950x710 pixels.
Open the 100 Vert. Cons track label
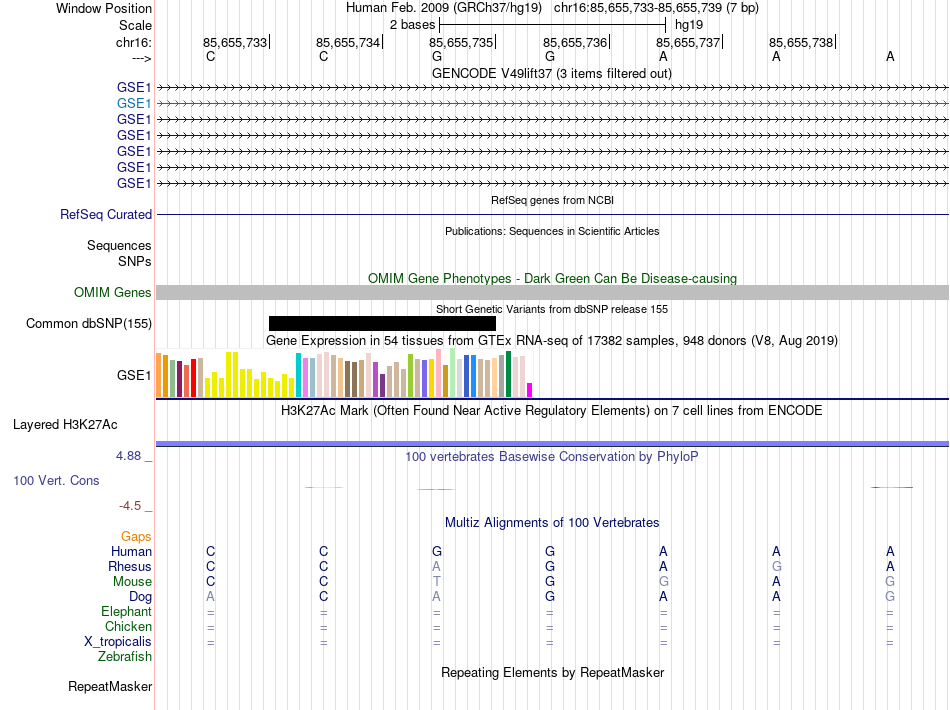tap(56, 480)
